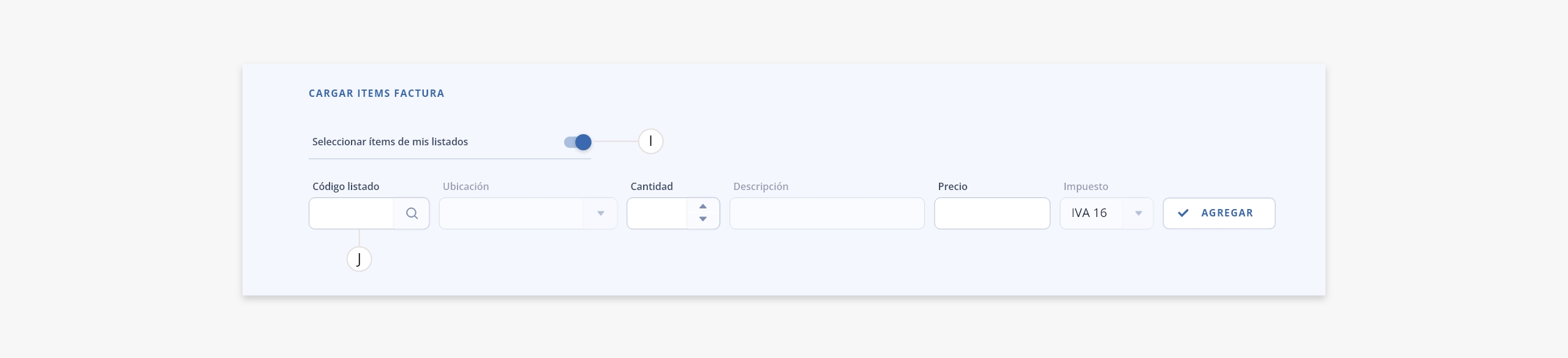This screenshot has height=358, width=1568.
Task: Click the Impuesto label text
Action: [1086, 186]
